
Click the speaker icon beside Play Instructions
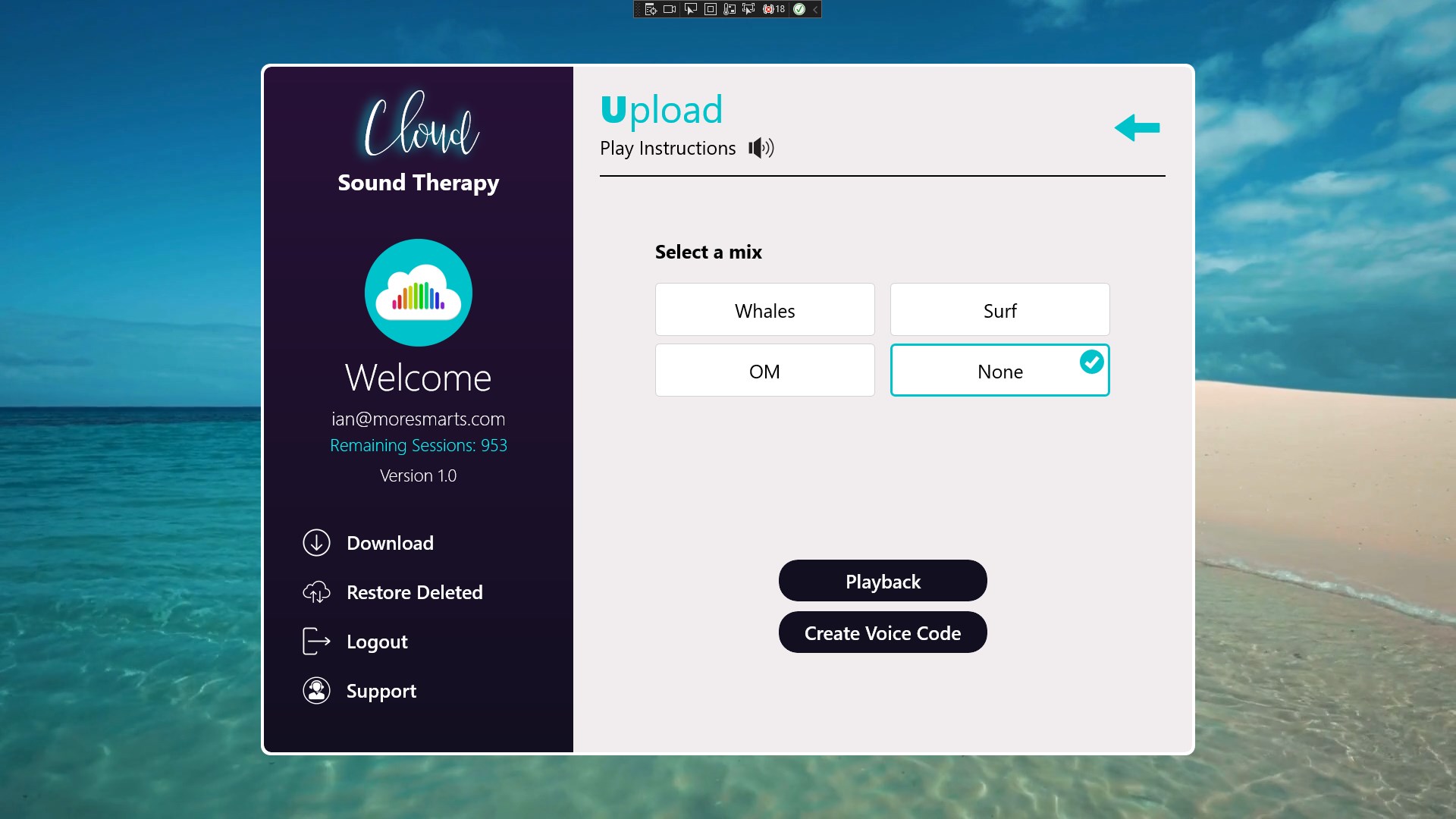(761, 148)
